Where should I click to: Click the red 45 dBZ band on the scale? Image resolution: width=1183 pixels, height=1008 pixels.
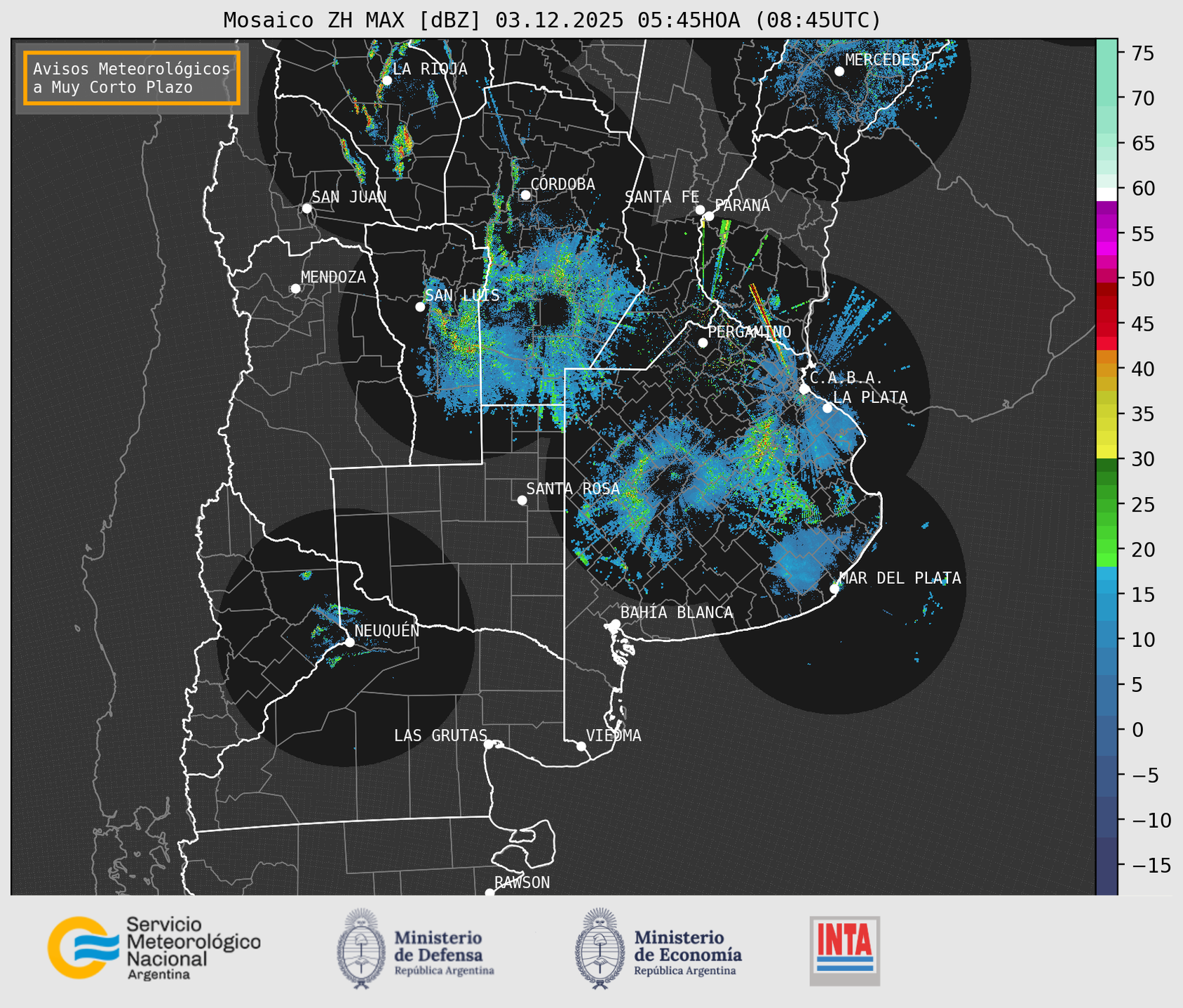(1107, 325)
